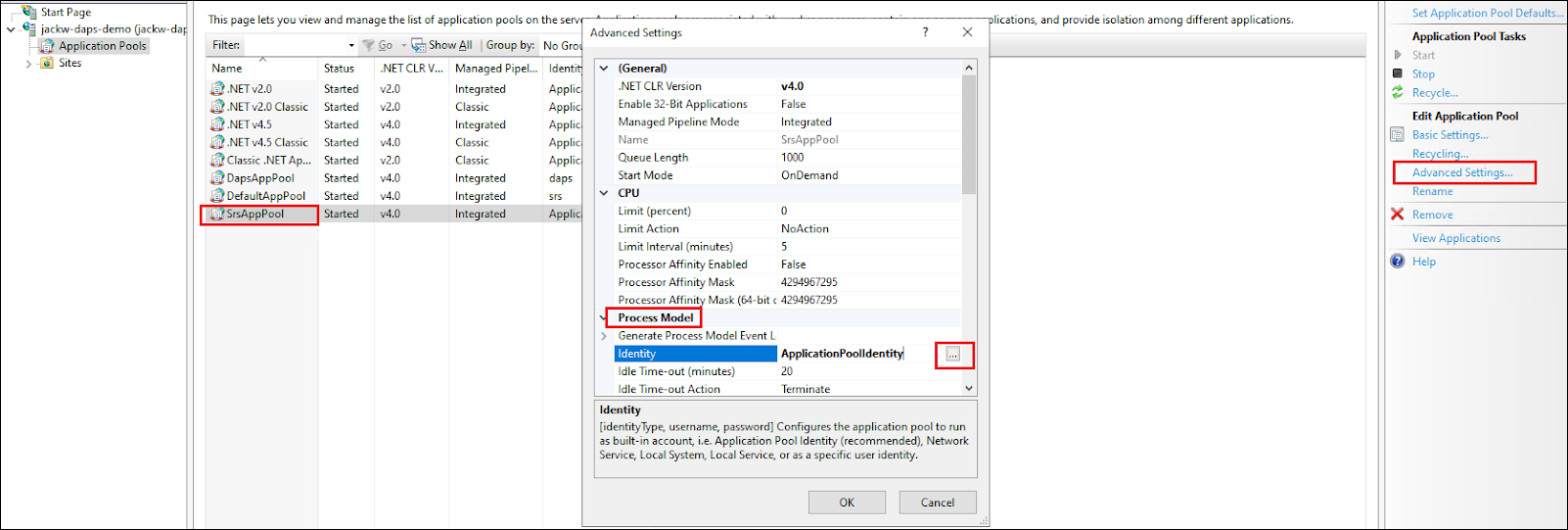Collapse the CPU settings section
The image size is (1568, 530).
[605, 193]
